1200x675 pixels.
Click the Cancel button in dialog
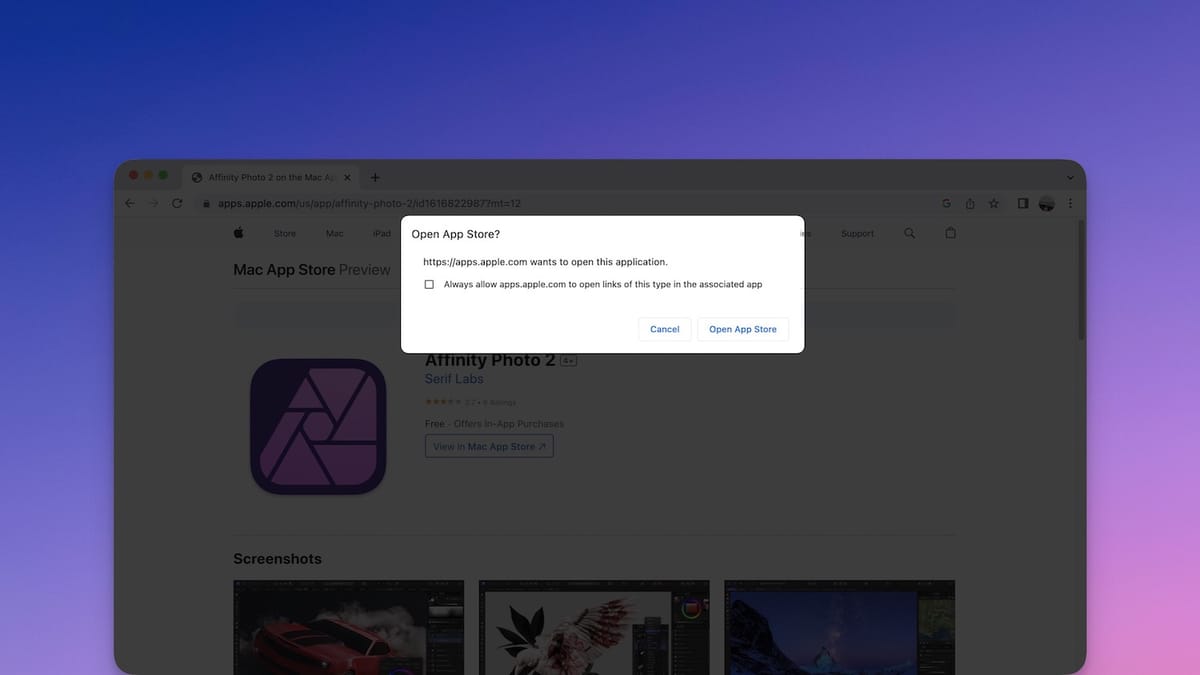click(664, 329)
